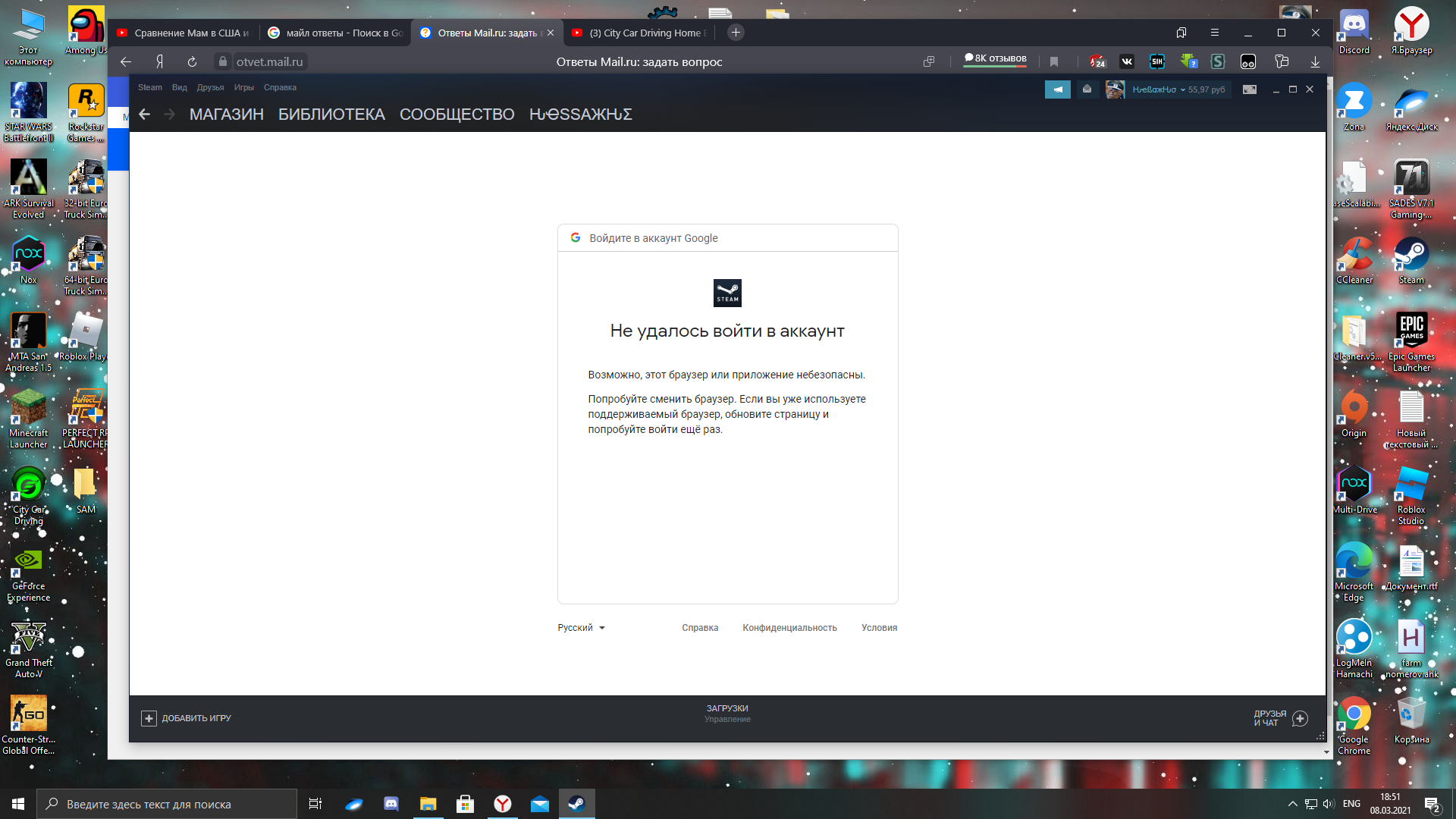Open Minecraft Launcher desktop shortcut
The image size is (1456, 819).
(29, 419)
